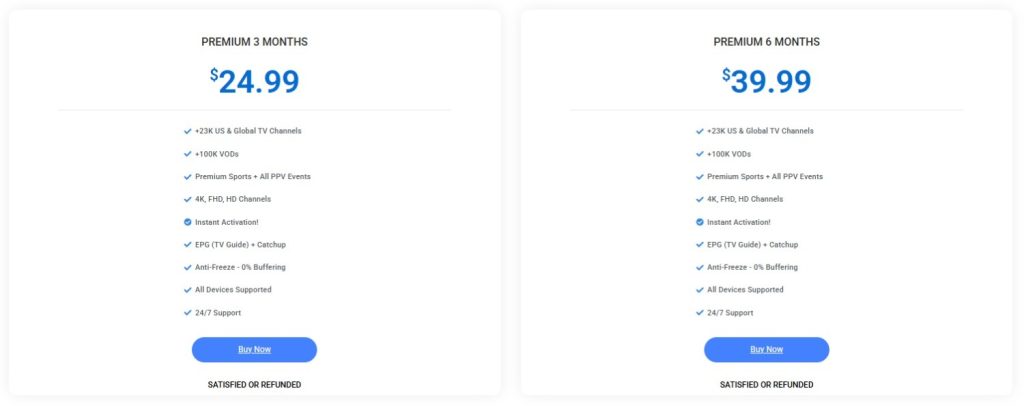Click the $39.99 price
This screenshot has width=1024, height=406.
pos(766,81)
